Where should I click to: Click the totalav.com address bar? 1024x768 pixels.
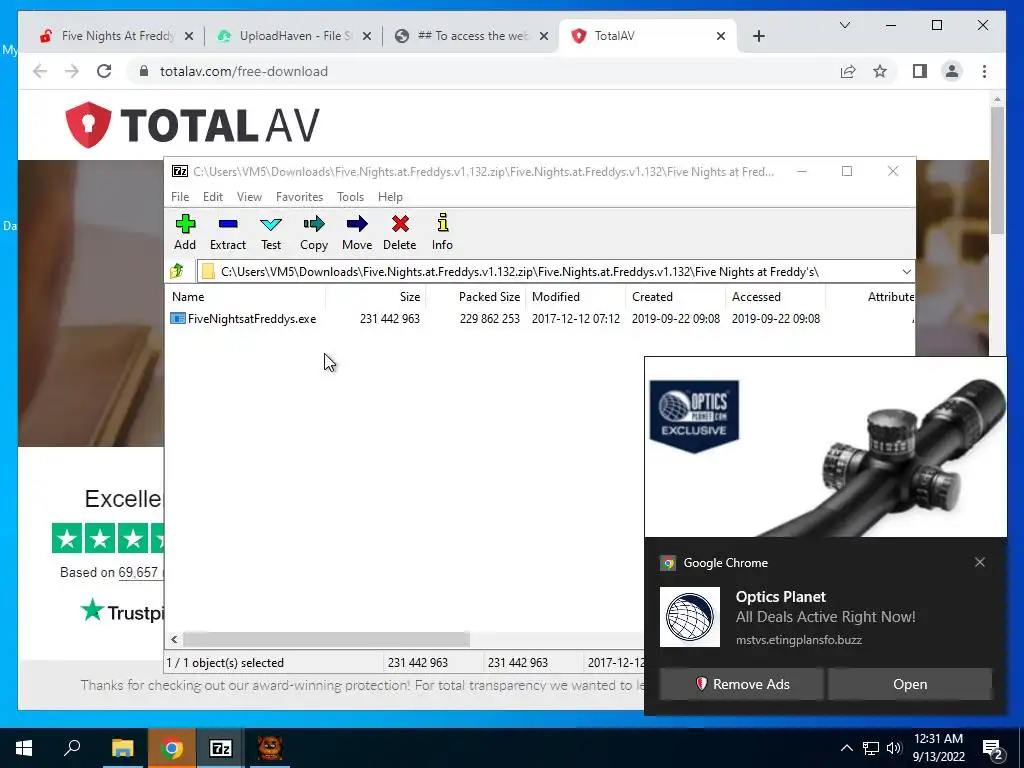(483, 71)
